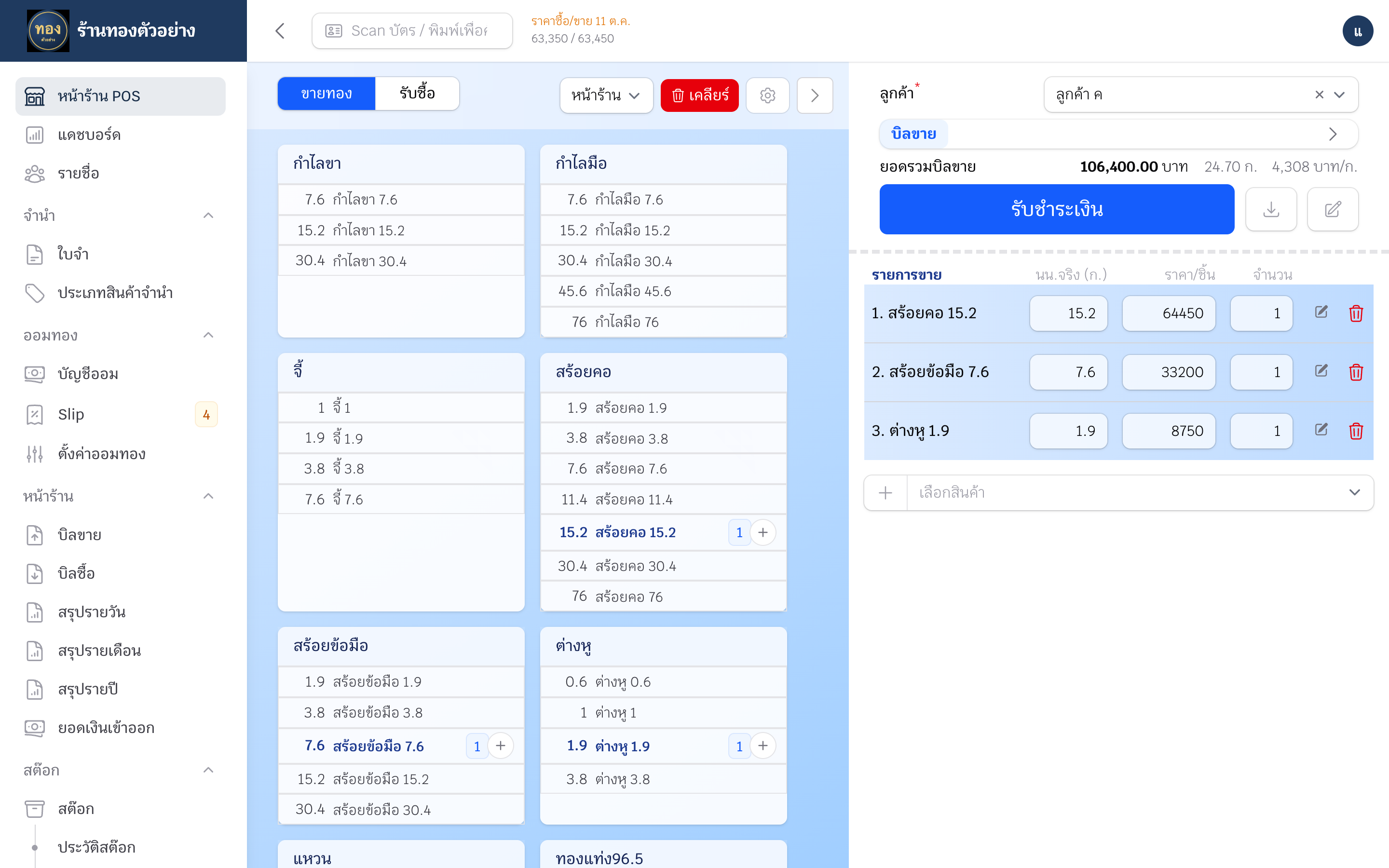Click edit icon beside download button
Screen dimensions: 1389x868
click(1332, 209)
